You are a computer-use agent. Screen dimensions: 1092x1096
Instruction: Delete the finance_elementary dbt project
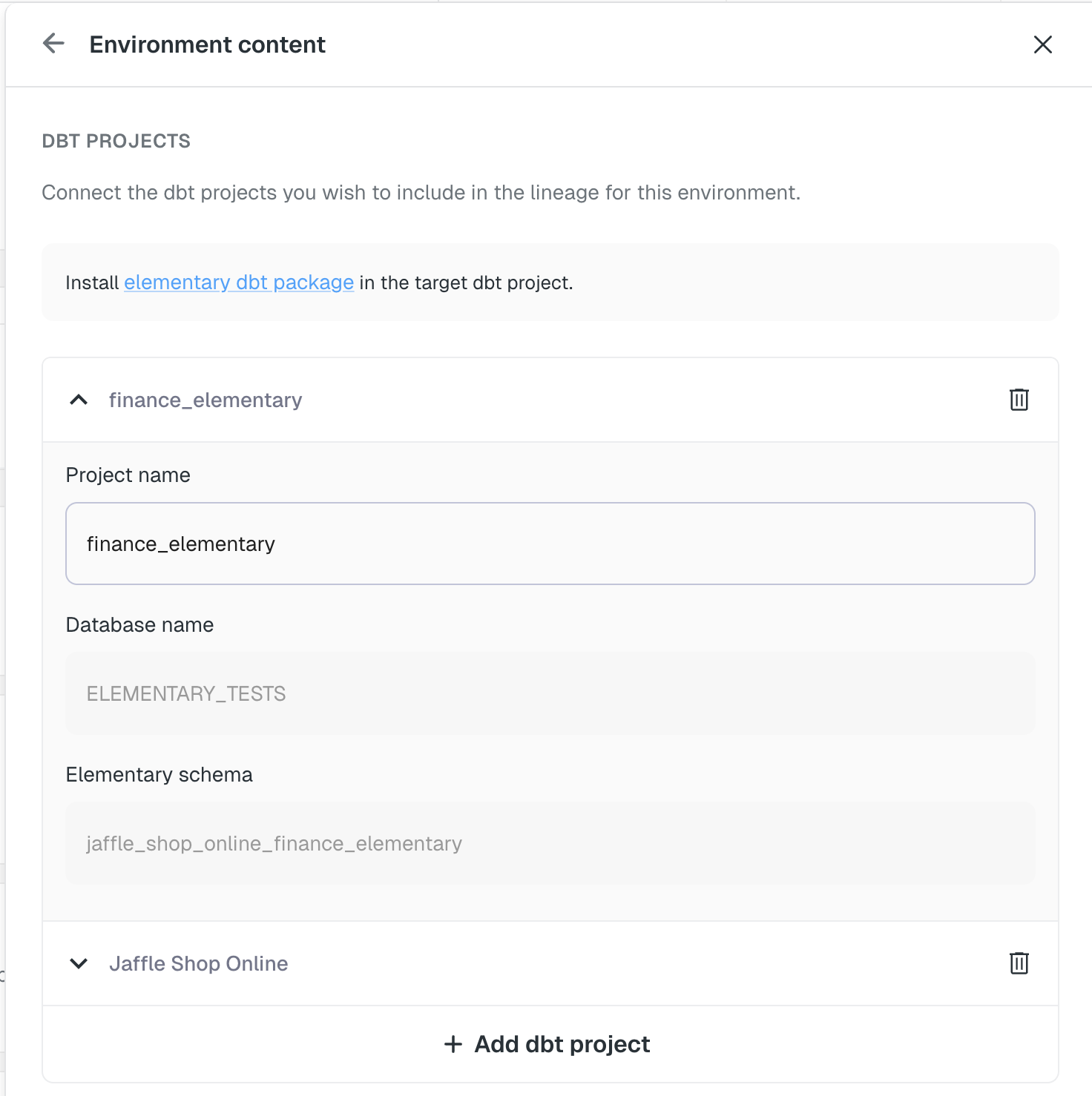click(1019, 400)
